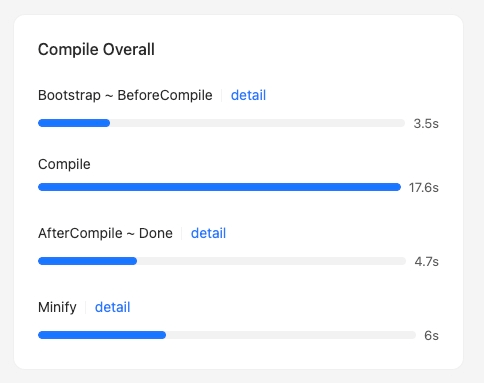Viewport: 484px width, 383px height.
Task: Click gray unfilled part of Minify progress bar
Action: (291, 335)
